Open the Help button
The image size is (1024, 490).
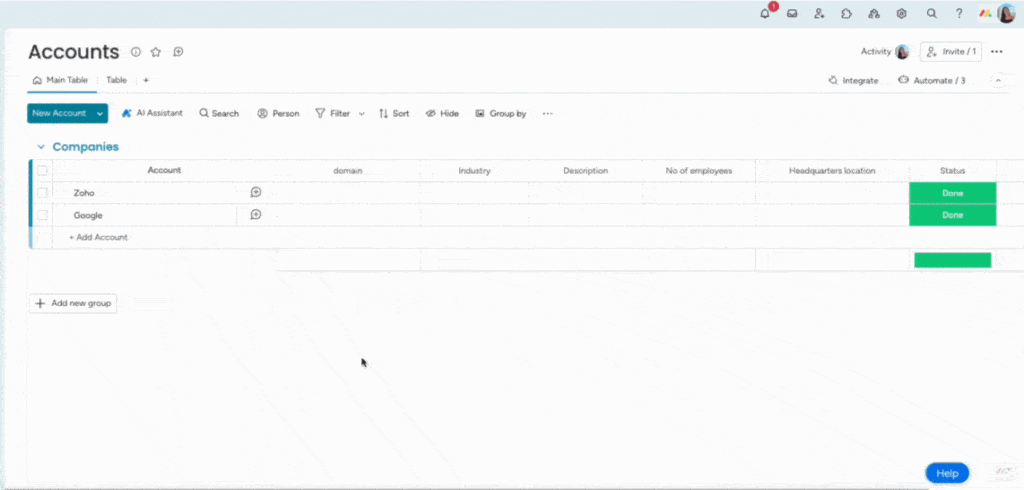(947, 473)
